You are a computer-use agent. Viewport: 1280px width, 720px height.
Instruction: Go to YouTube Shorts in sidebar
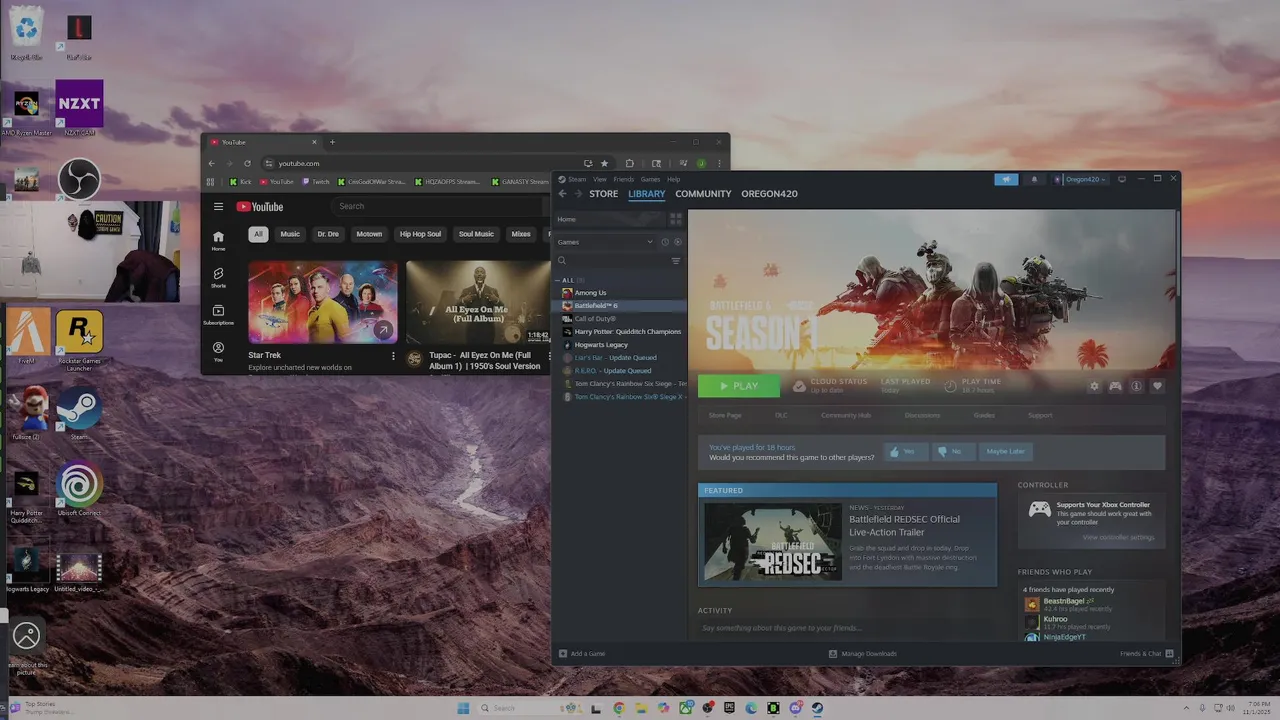pyautogui.click(x=218, y=277)
